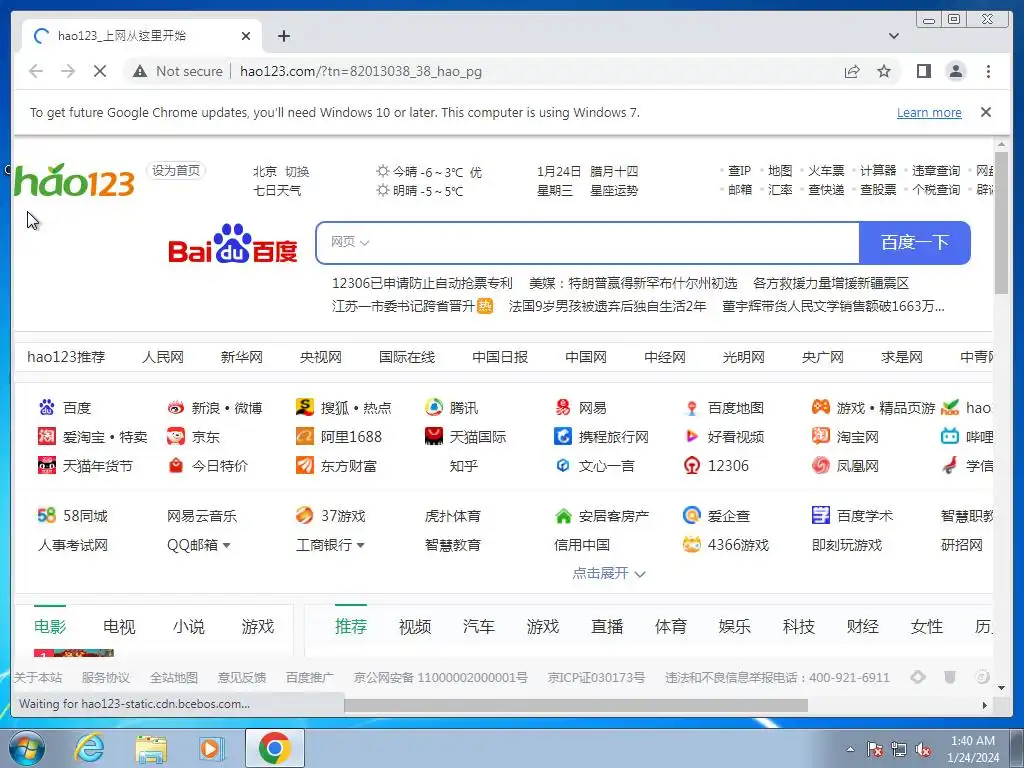
Task: Select the 视频 news tab
Action: point(415,626)
